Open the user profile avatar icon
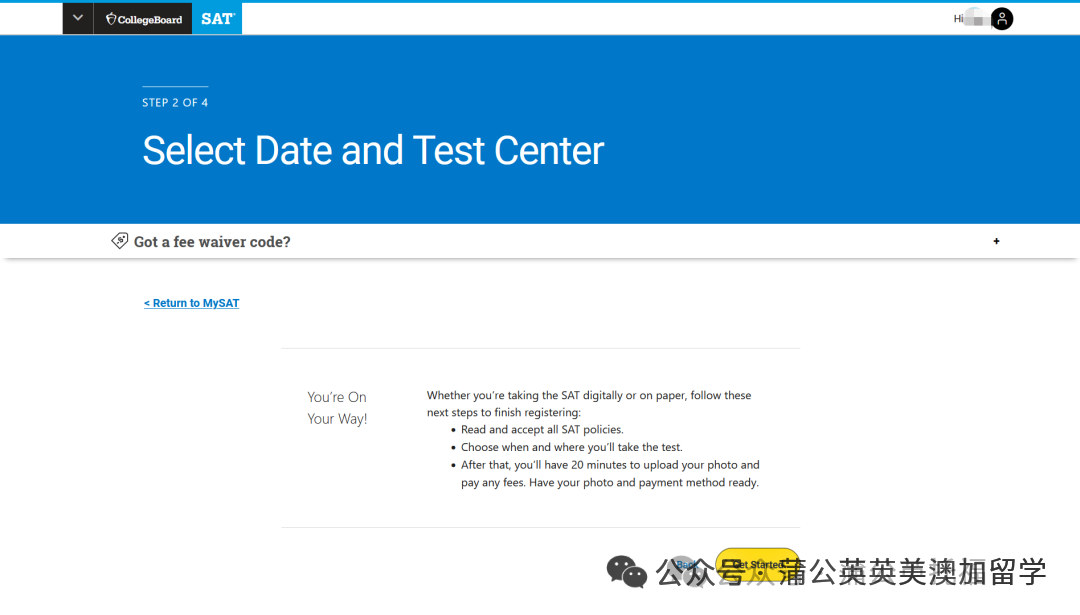 pyautogui.click(x=1001, y=18)
